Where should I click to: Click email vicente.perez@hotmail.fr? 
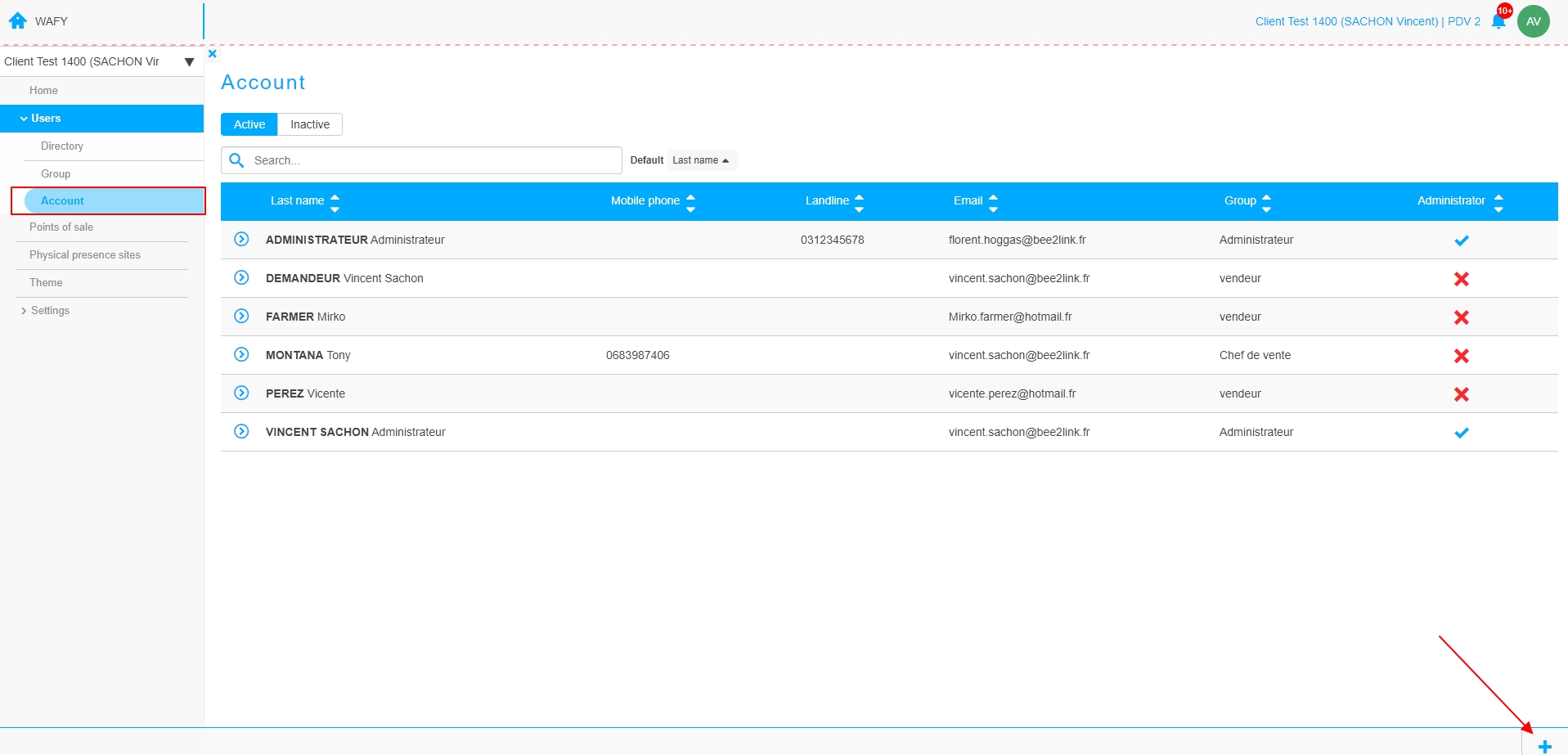click(1013, 393)
